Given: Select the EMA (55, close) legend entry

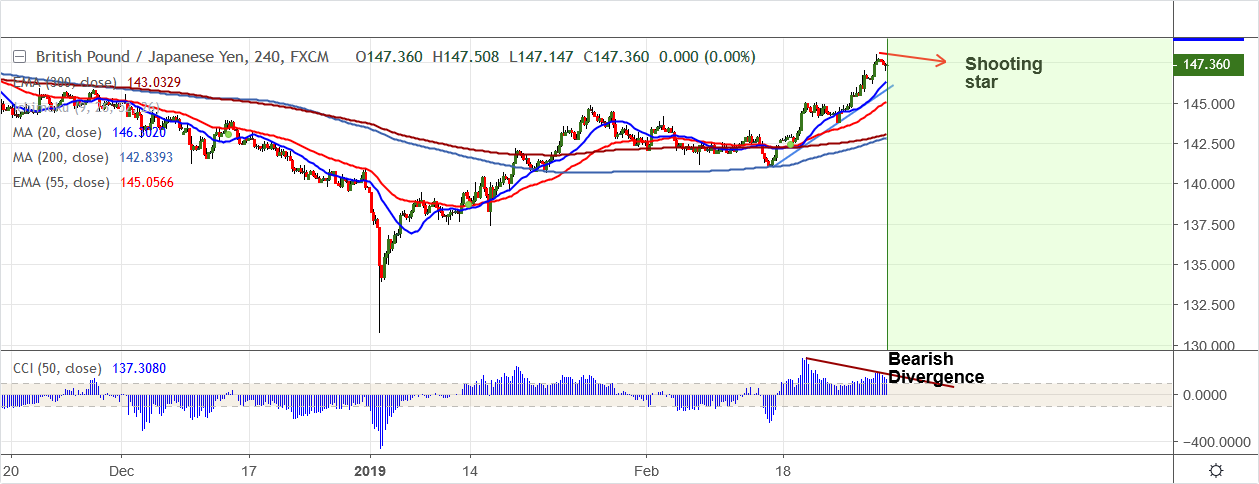Looking at the screenshot, I should (x=60, y=183).
